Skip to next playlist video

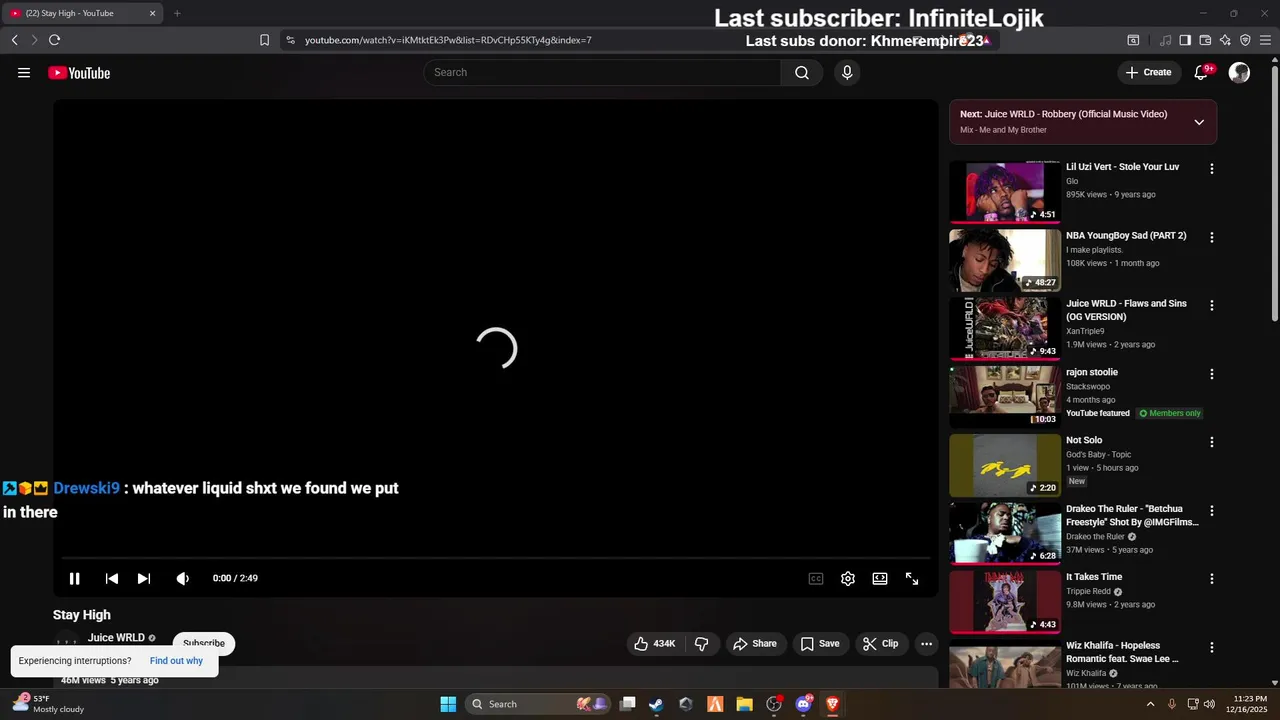[x=144, y=578]
